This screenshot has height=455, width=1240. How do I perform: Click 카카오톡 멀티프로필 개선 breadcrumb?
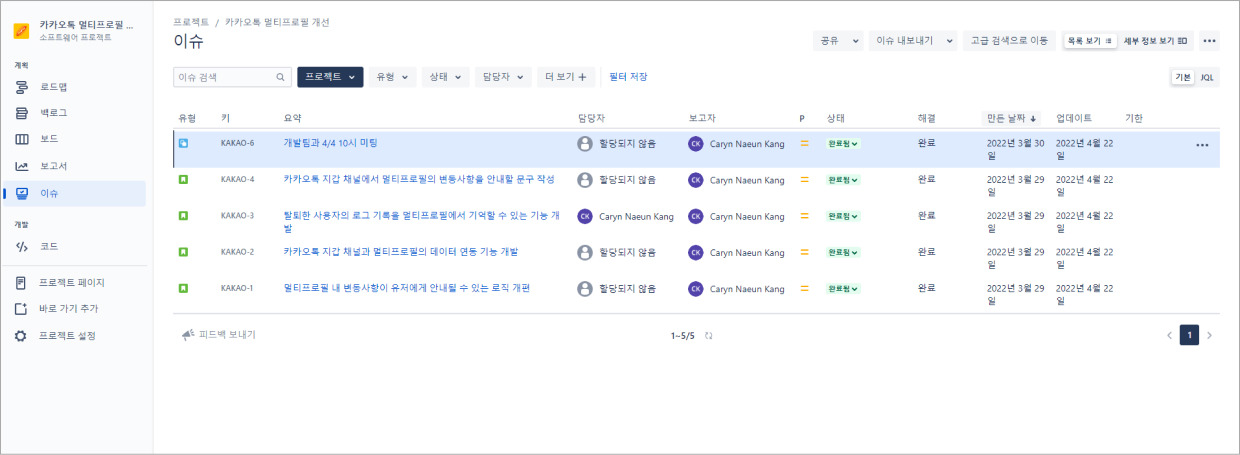point(277,21)
